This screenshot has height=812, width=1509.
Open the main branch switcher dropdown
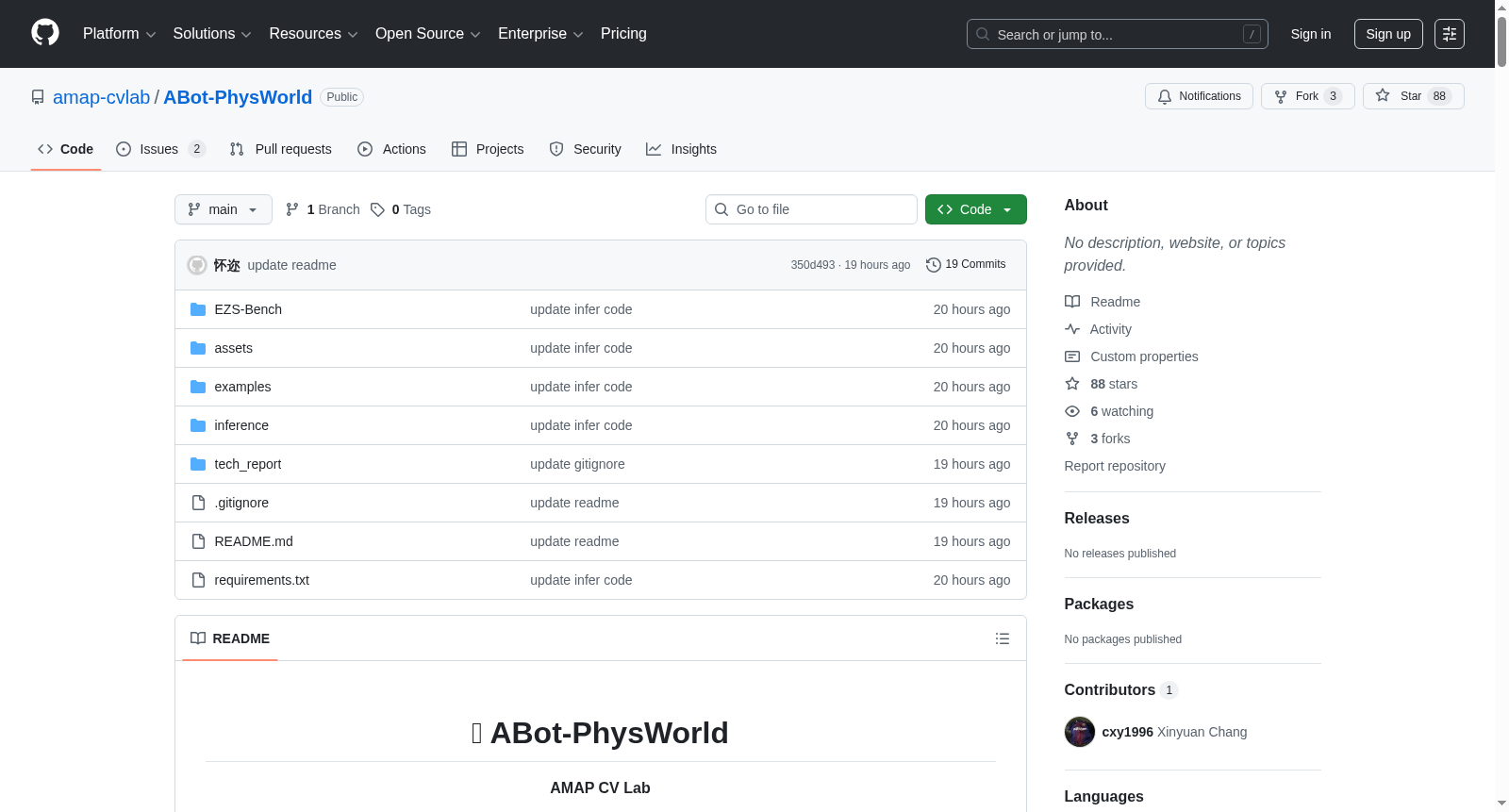point(224,209)
